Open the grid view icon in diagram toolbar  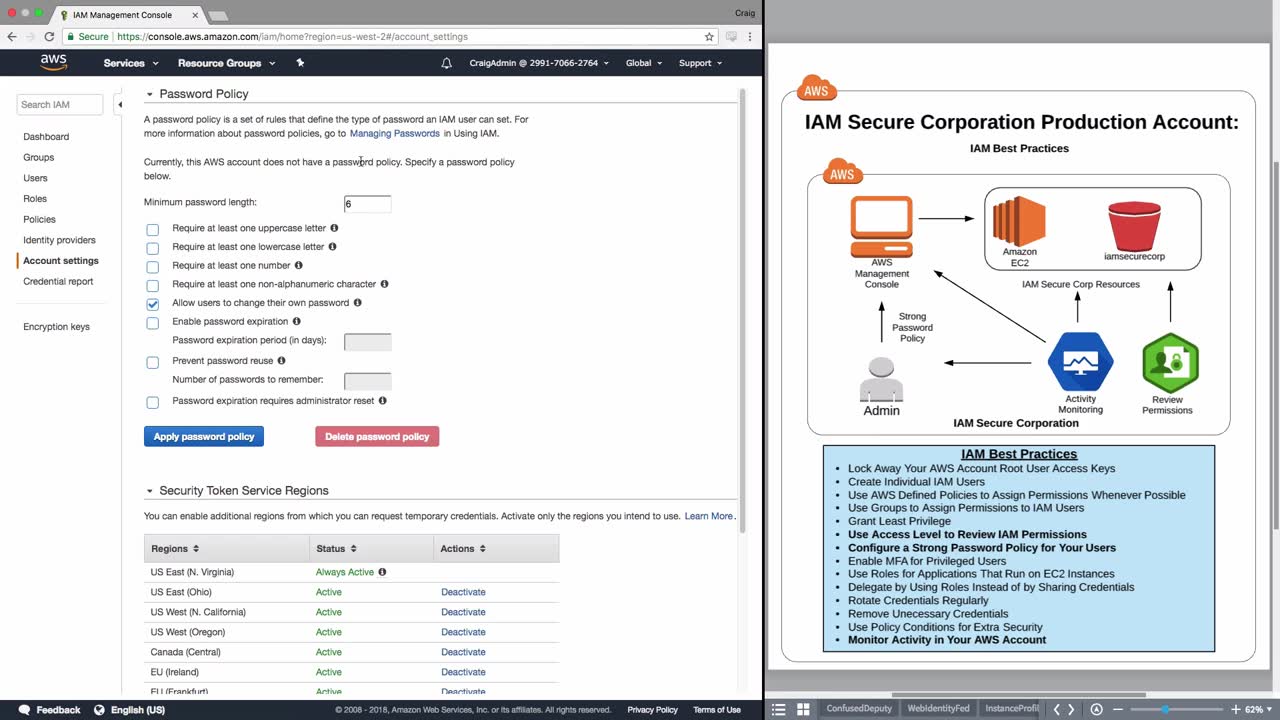pyautogui.click(x=803, y=710)
